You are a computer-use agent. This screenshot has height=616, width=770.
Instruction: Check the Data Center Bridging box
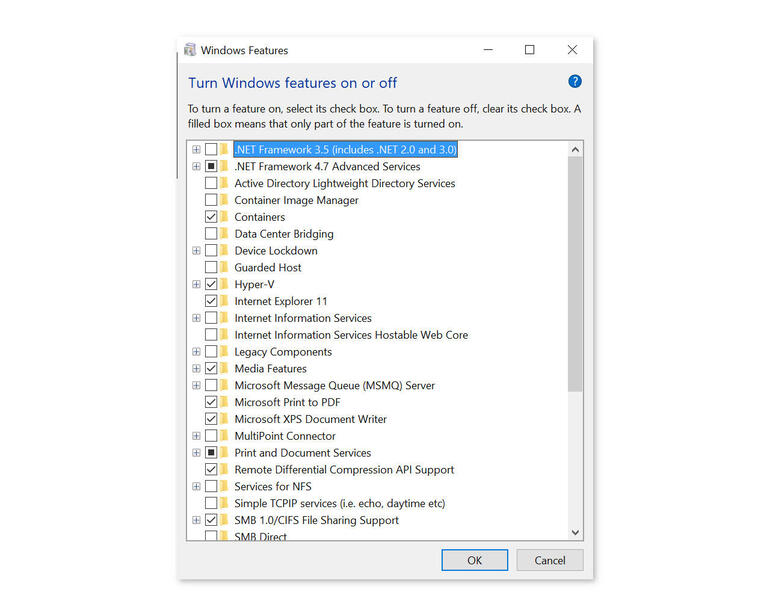[211, 233]
